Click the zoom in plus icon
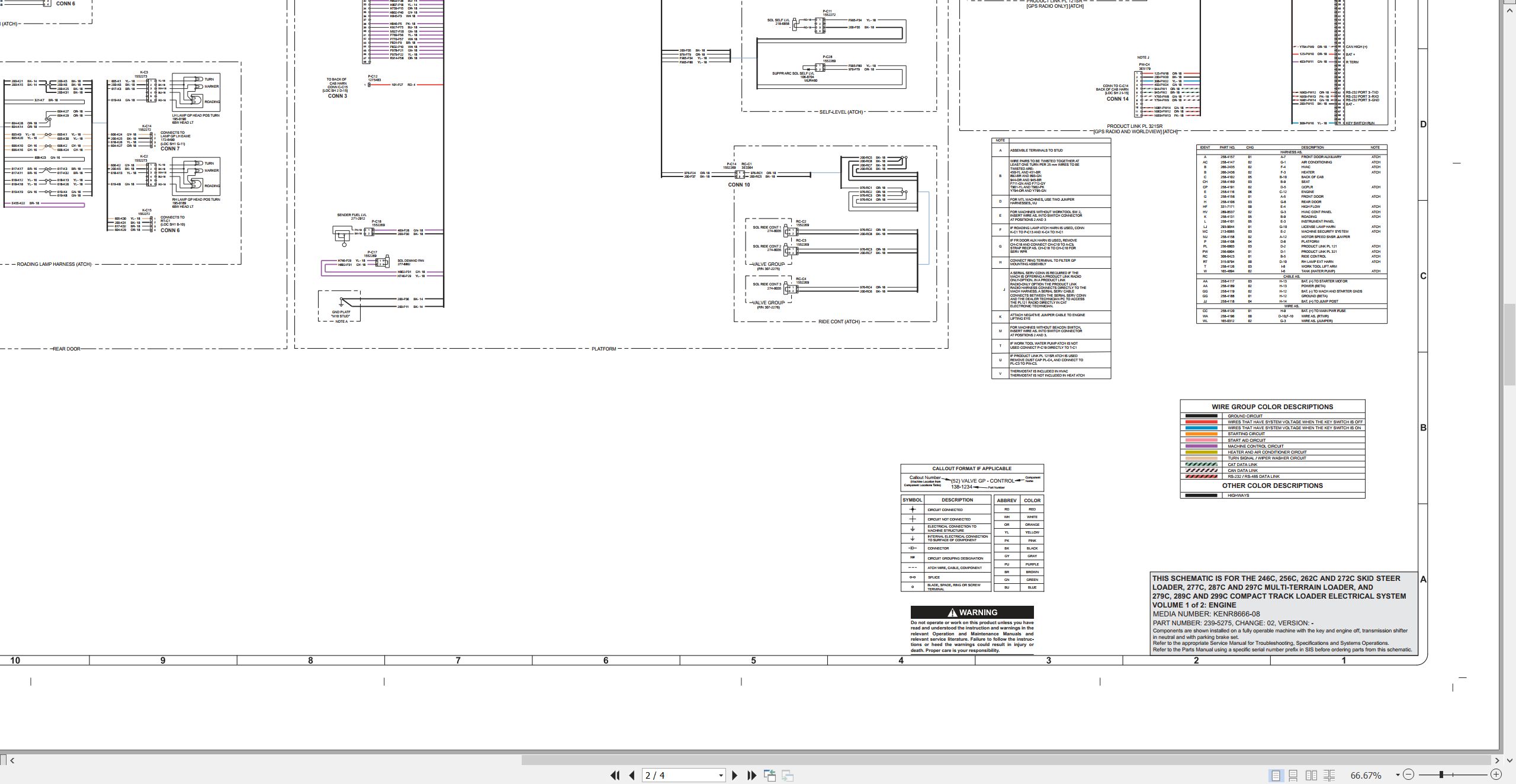Viewport: 1516px width, 784px height. (x=1496, y=775)
